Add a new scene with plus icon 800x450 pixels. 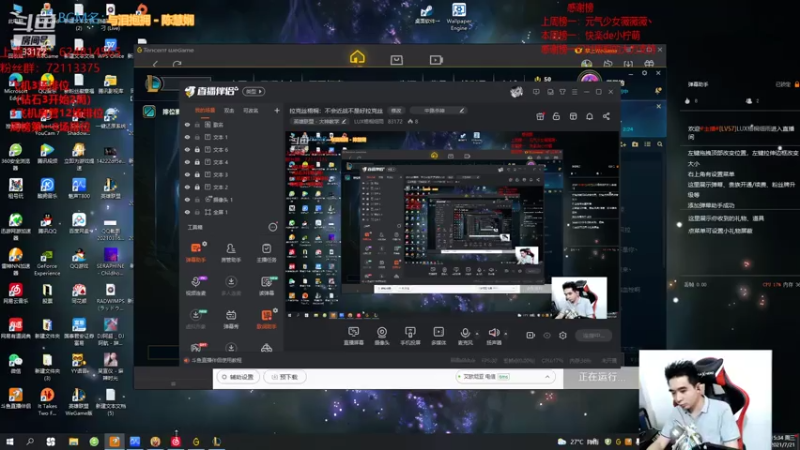[x=277, y=110]
